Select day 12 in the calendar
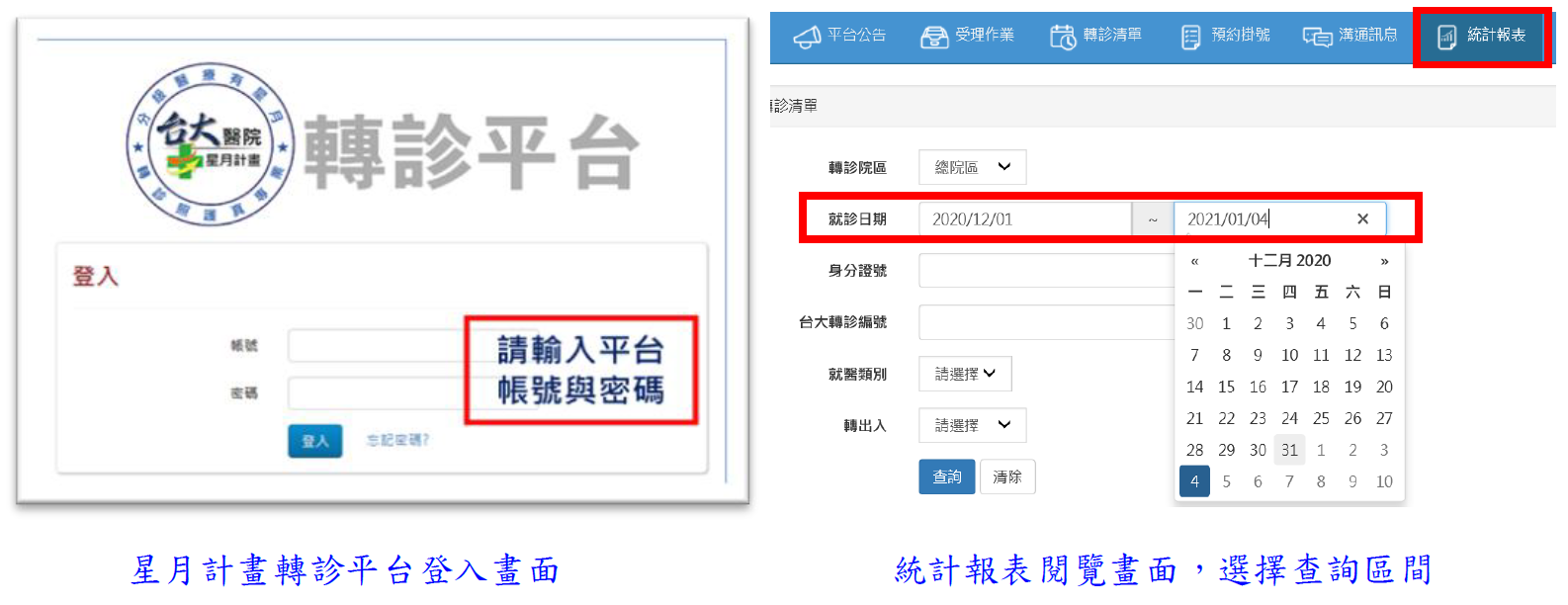This screenshot has height=605, width=1568. tap(1352, 355)
